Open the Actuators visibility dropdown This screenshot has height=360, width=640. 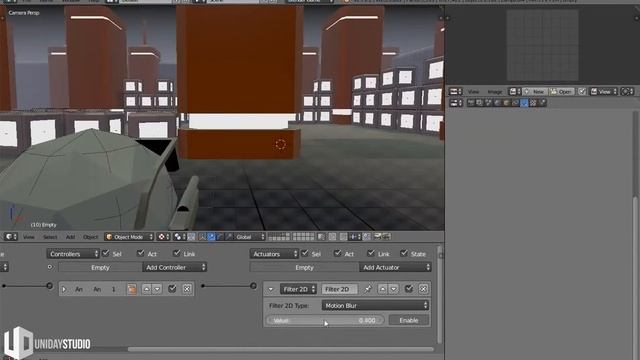(274, 254)
